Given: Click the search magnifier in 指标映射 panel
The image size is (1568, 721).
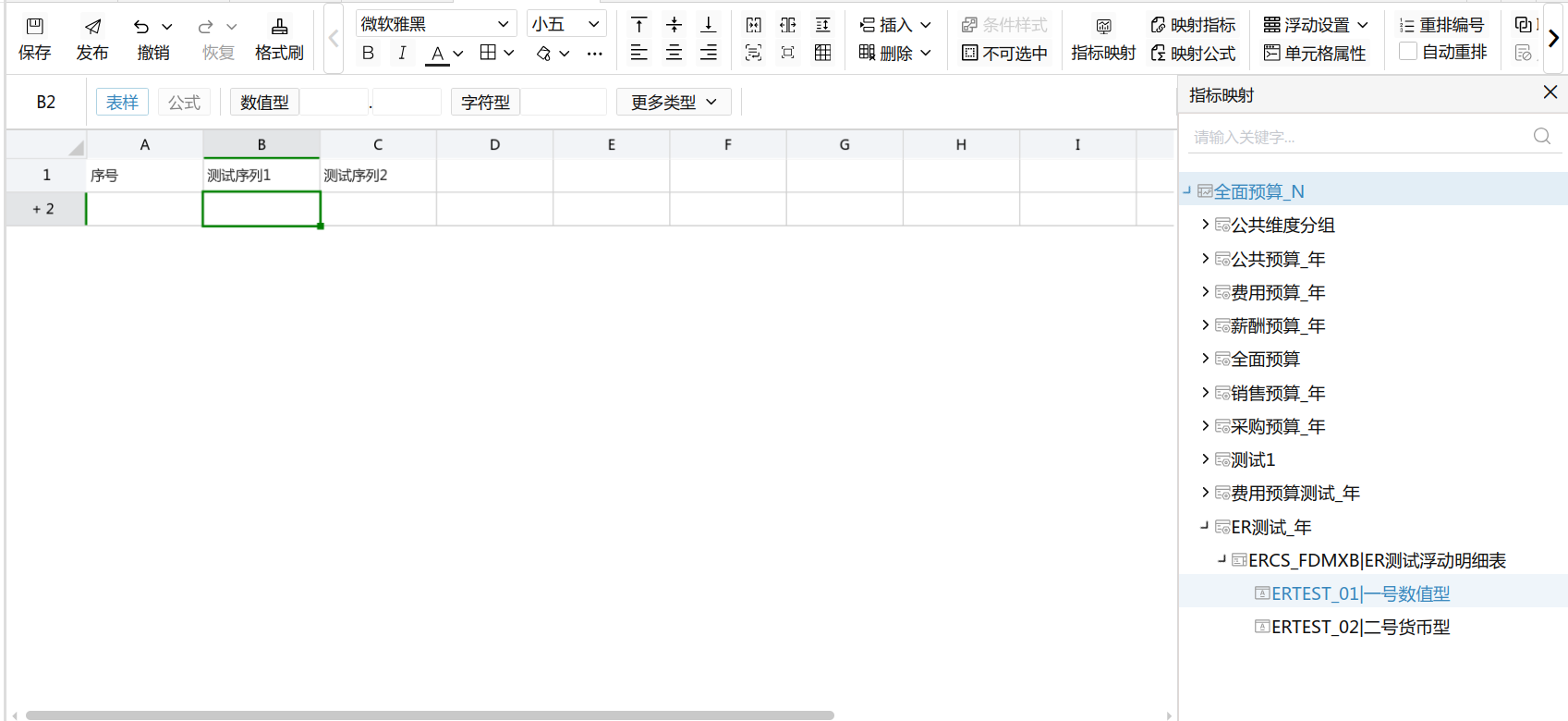Looking at the screenshot, I should click(1541, 137).
